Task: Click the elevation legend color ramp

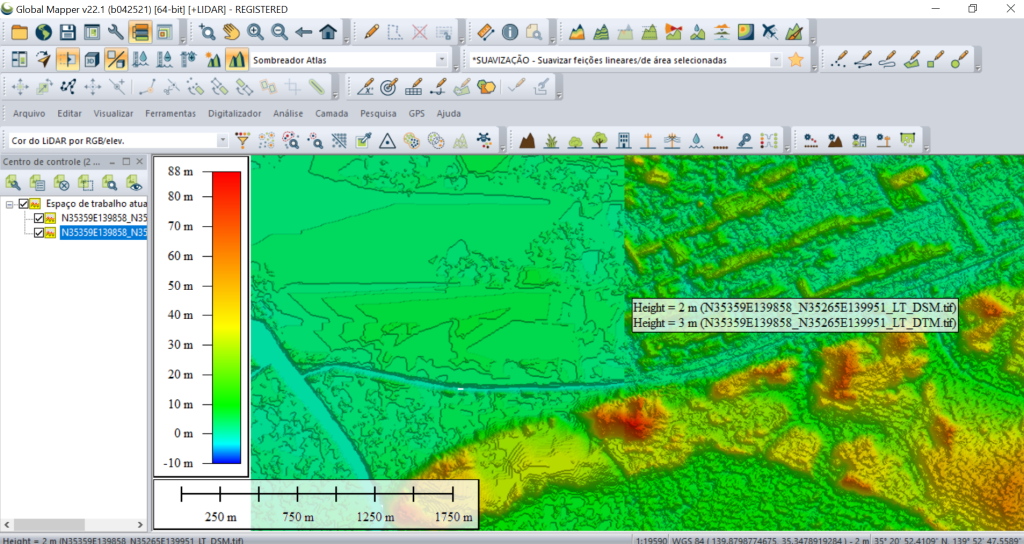Action: 226,317
